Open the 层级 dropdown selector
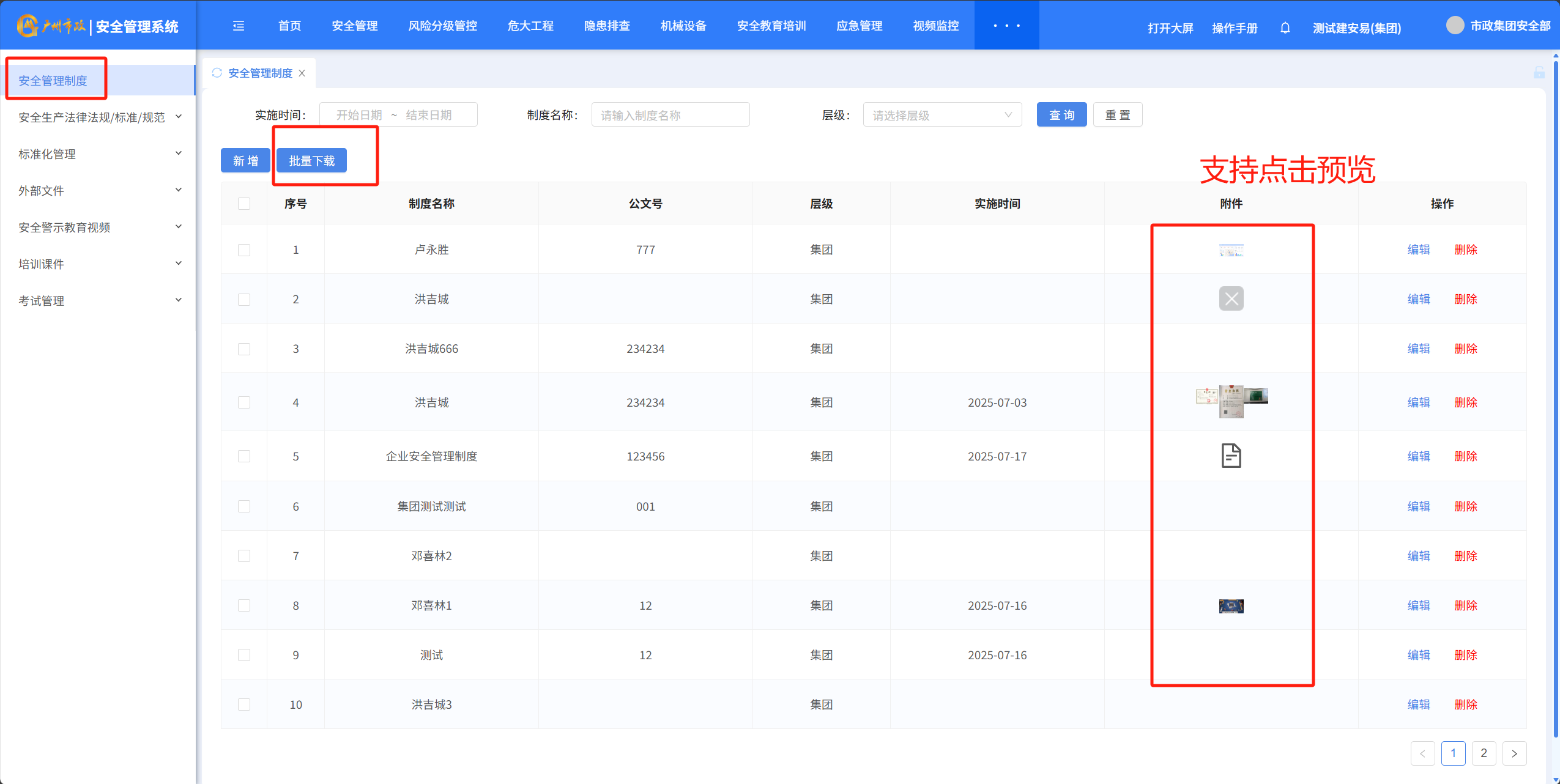This screenshot has height=784, width=1560. 942,115
